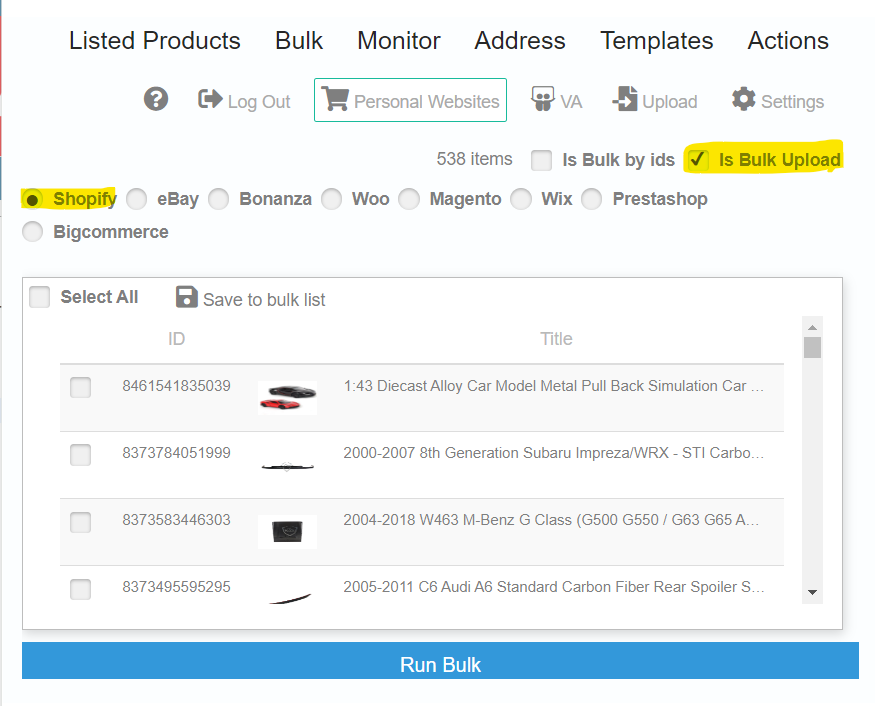Click the Run Bulk button
The height and width of the screenshot is (706, 875).
coord(440,661)
